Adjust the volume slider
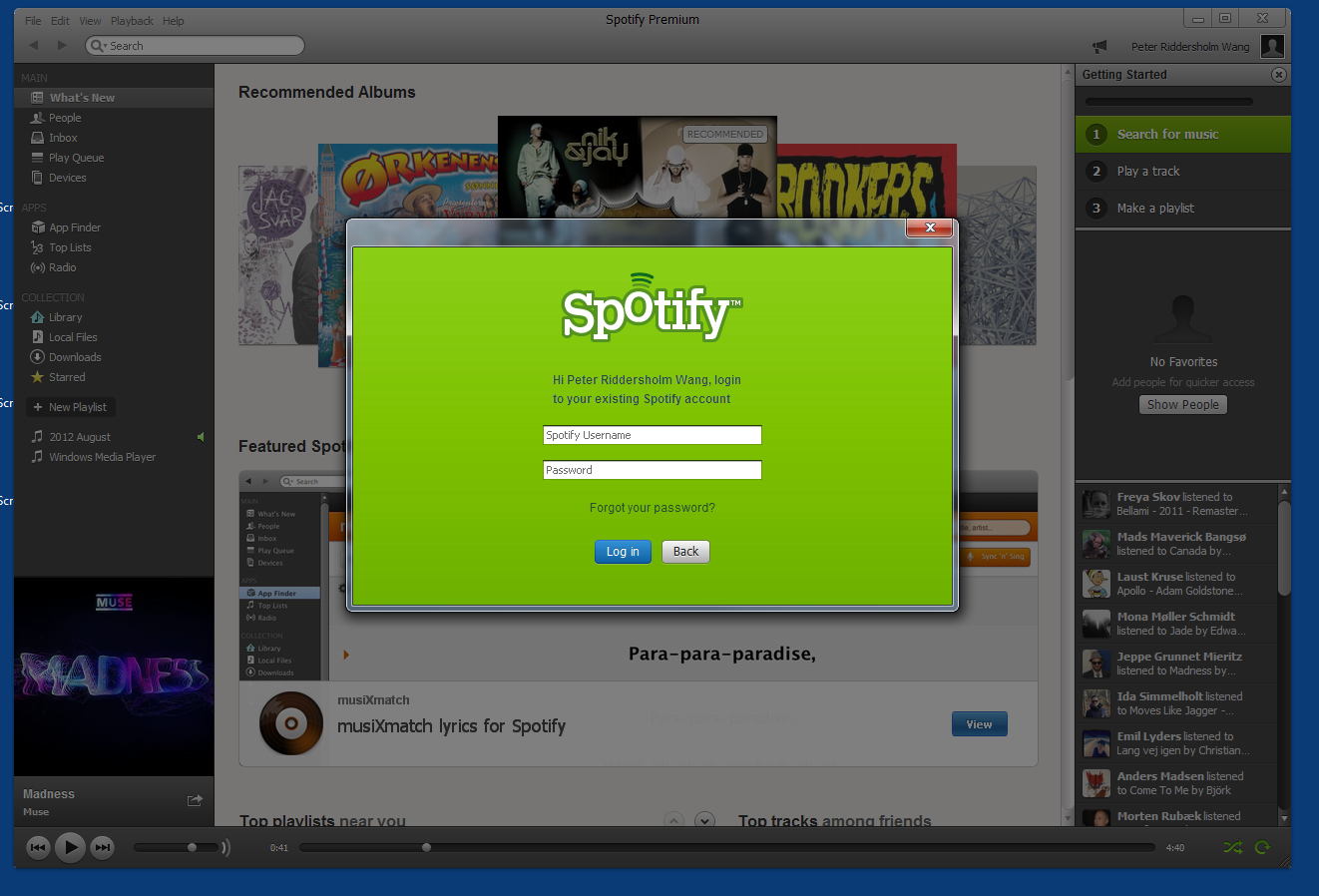Screen dimensions: 1319x896 tap(177, 847)
